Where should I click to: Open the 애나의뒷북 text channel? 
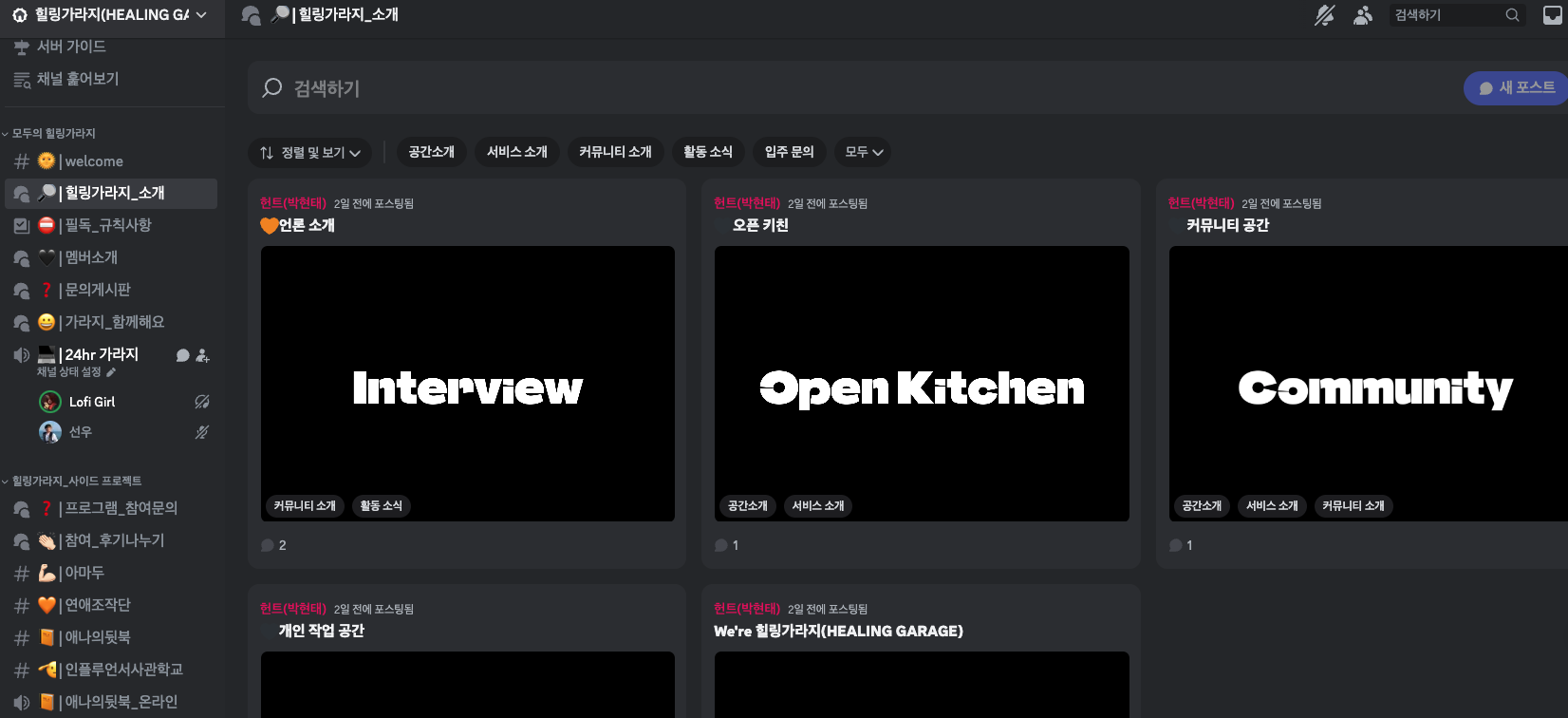tap(111, 638)
